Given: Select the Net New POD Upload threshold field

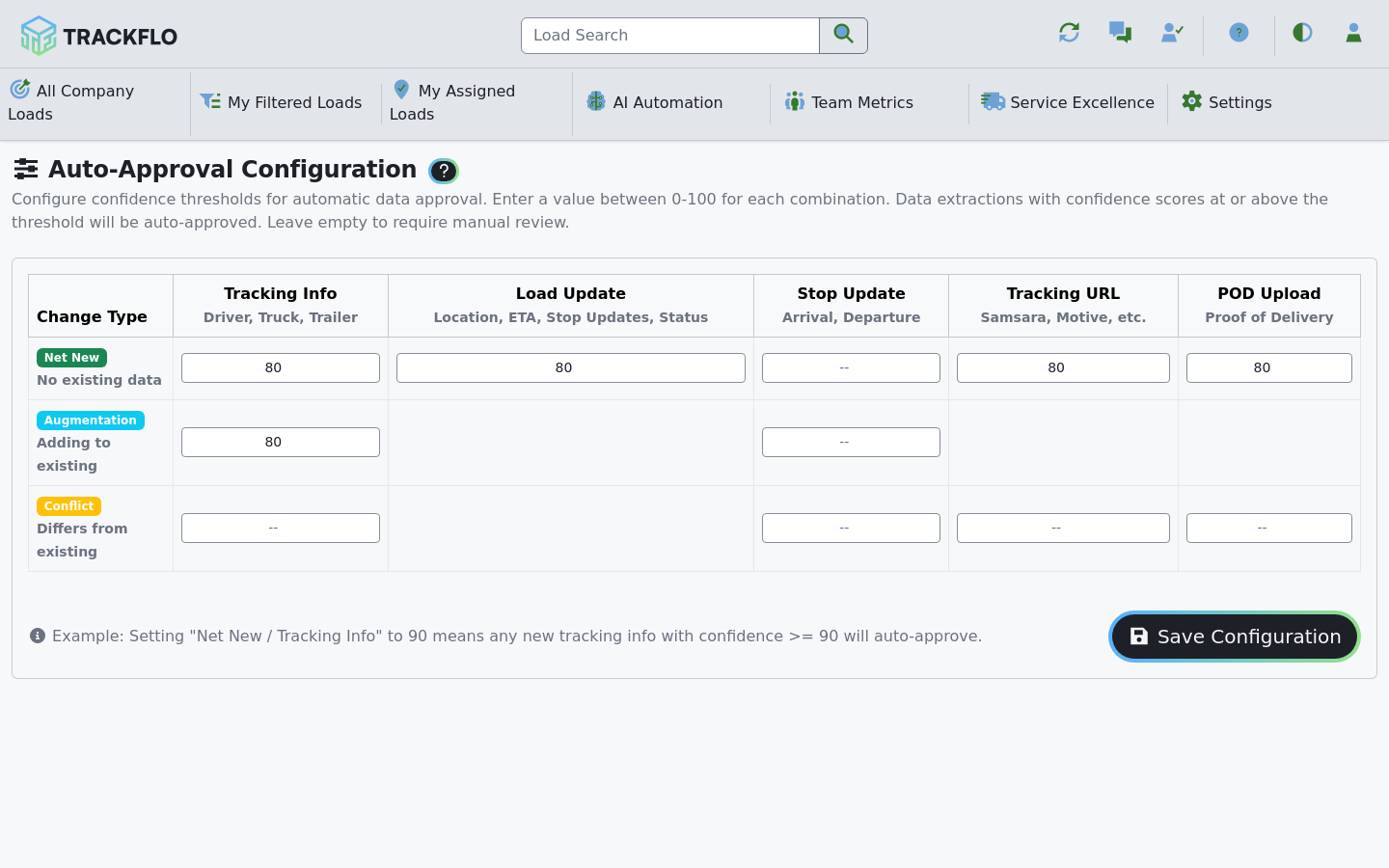Looking at the screenshot, I should [x=1269, y=368].
